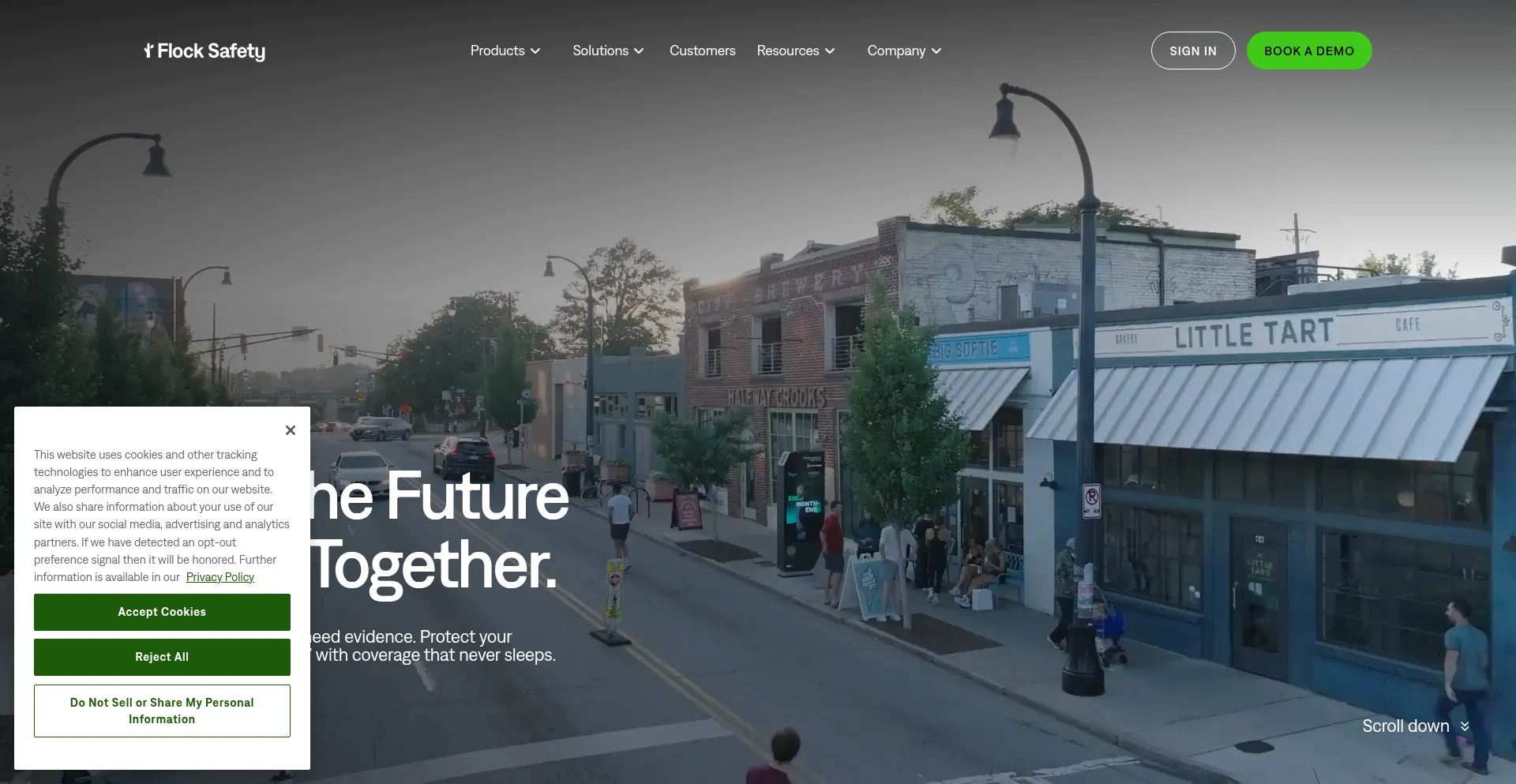1516x784 pixels.
Task: Open the Resources dropdown chevron
Action: pyautogui.click(x=830, y=51)
